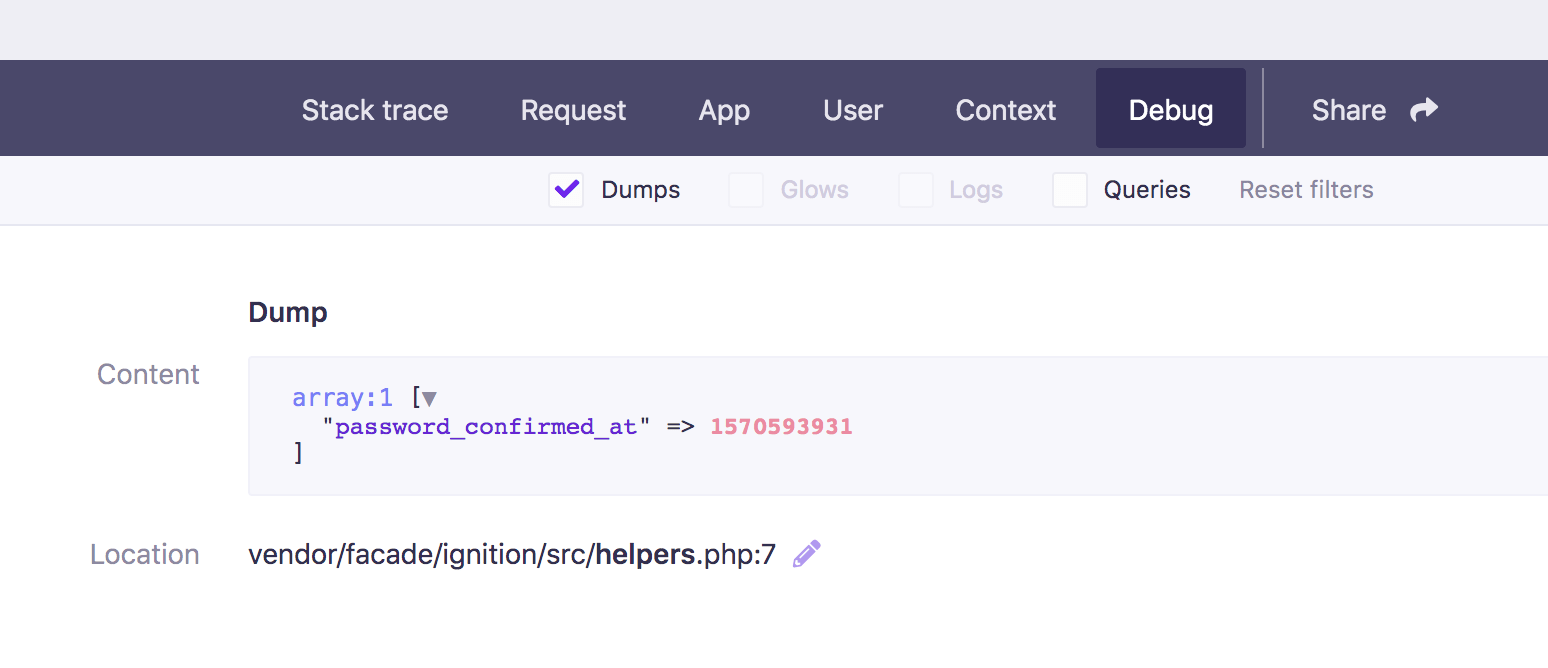
Task: Go to the App tab
Action: click(724, 110)
